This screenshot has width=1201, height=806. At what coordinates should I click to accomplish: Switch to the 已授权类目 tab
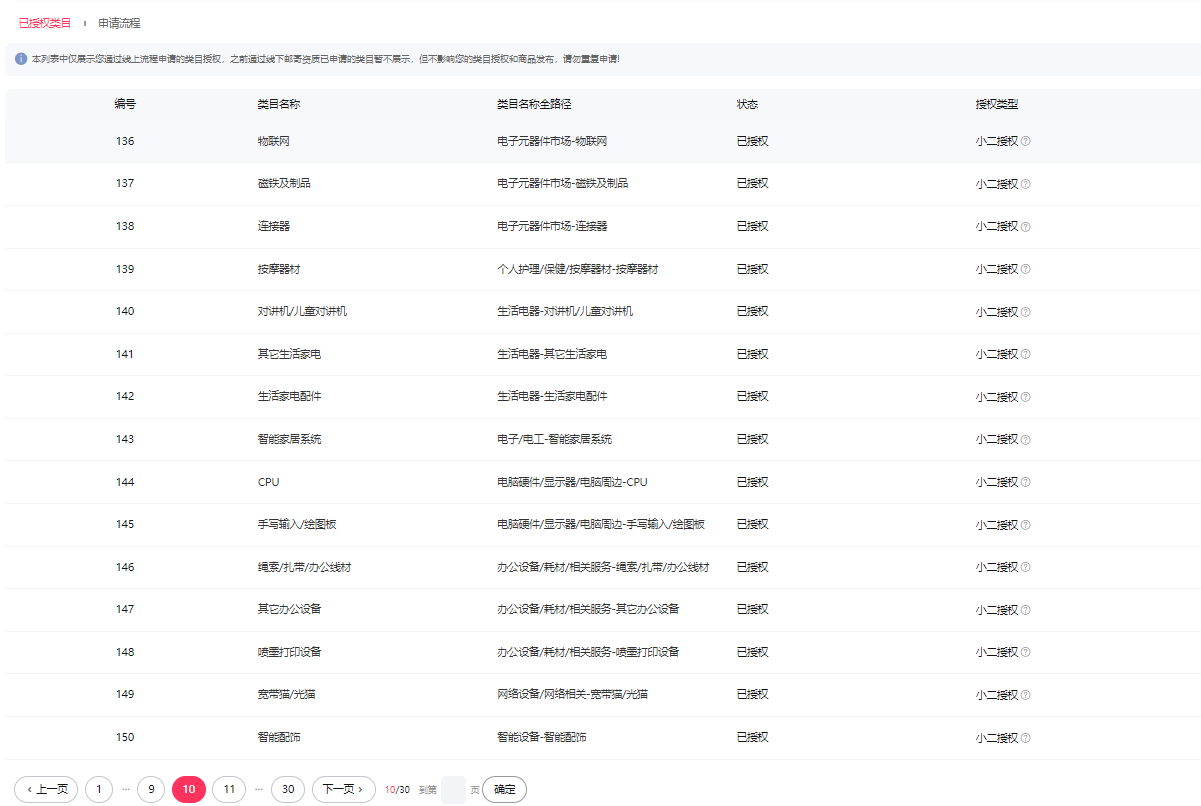(x=45, y=22)
